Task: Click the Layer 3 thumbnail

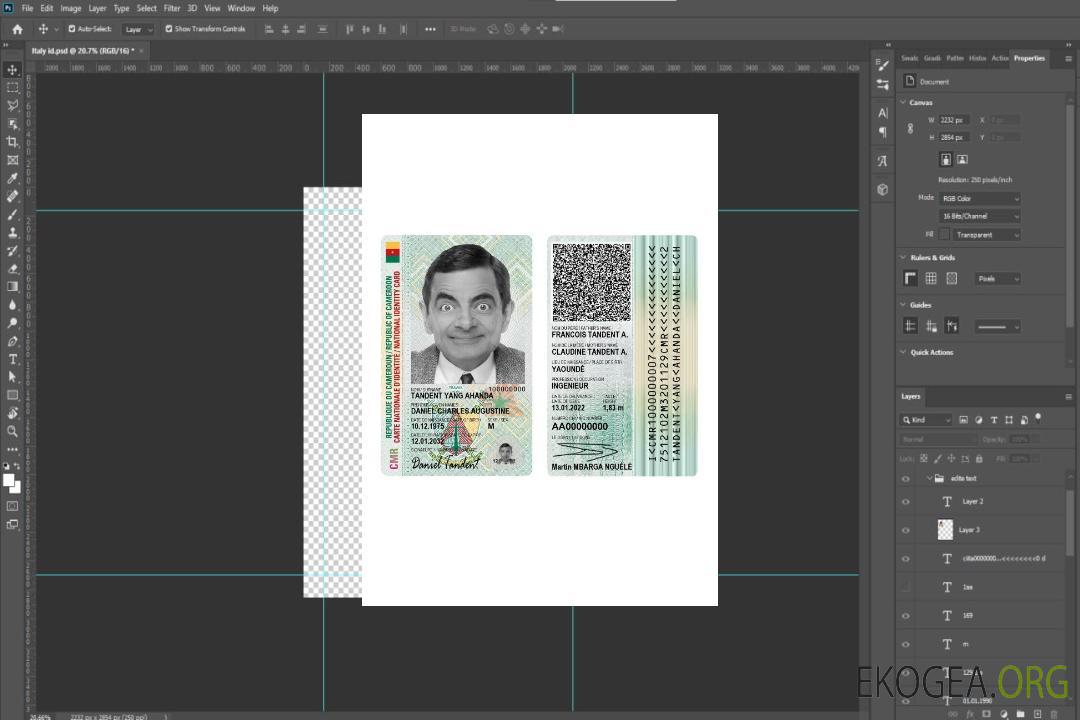Action: (946, 529)
